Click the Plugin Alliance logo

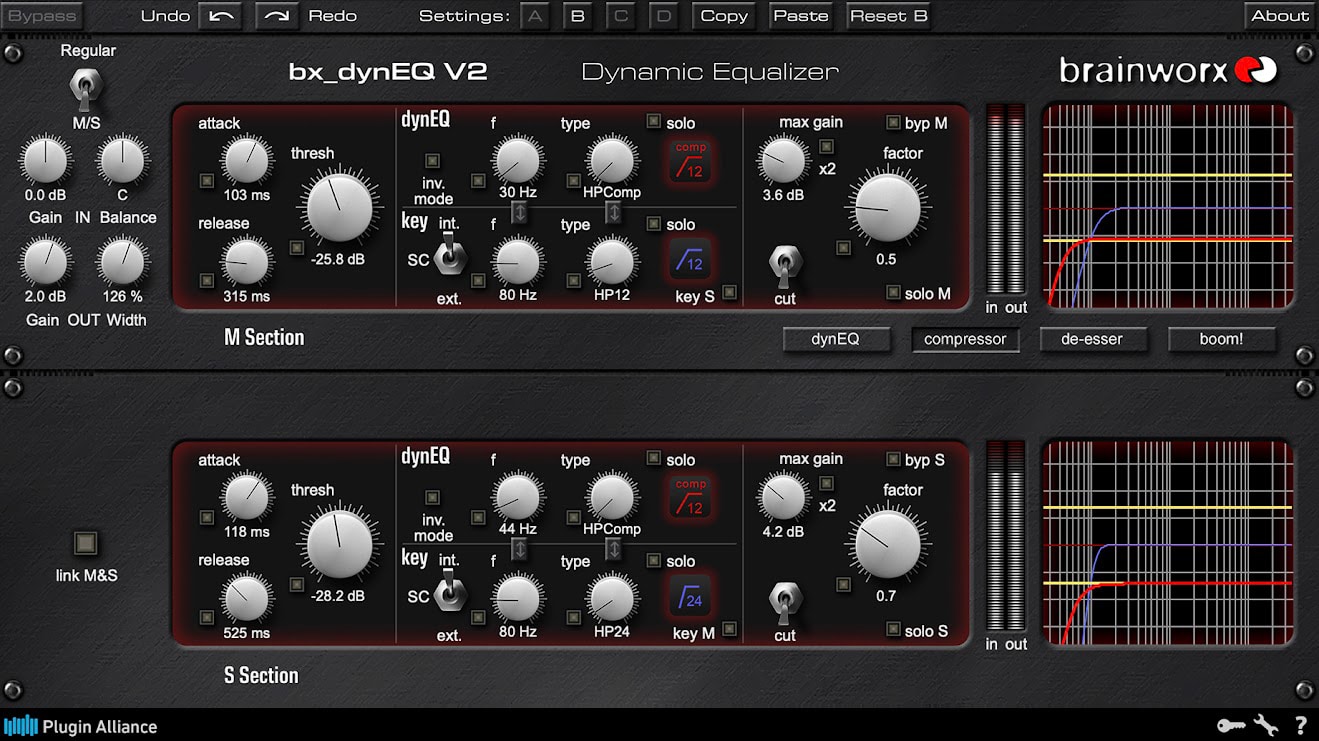click(x=80, y=726)
